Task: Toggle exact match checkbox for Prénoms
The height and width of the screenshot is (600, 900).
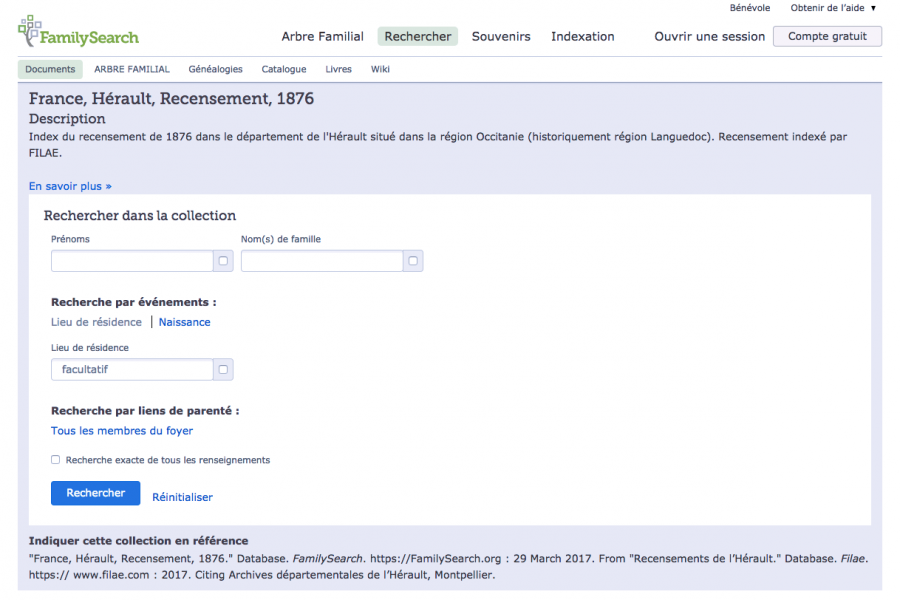Action: click(223, 261)
